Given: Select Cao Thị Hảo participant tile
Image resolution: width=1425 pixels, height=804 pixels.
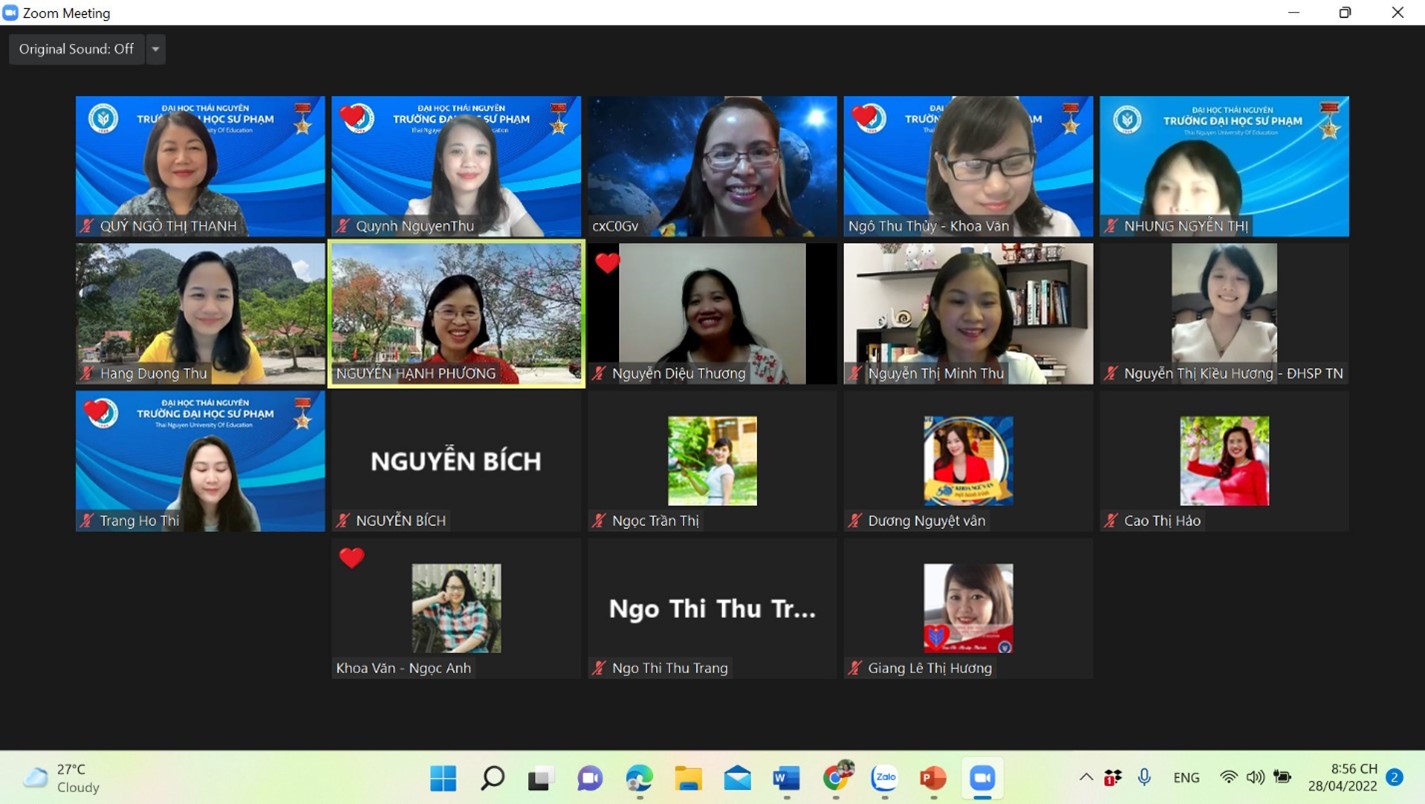Looking at the screenshot, I should [x=1224, y=461].
